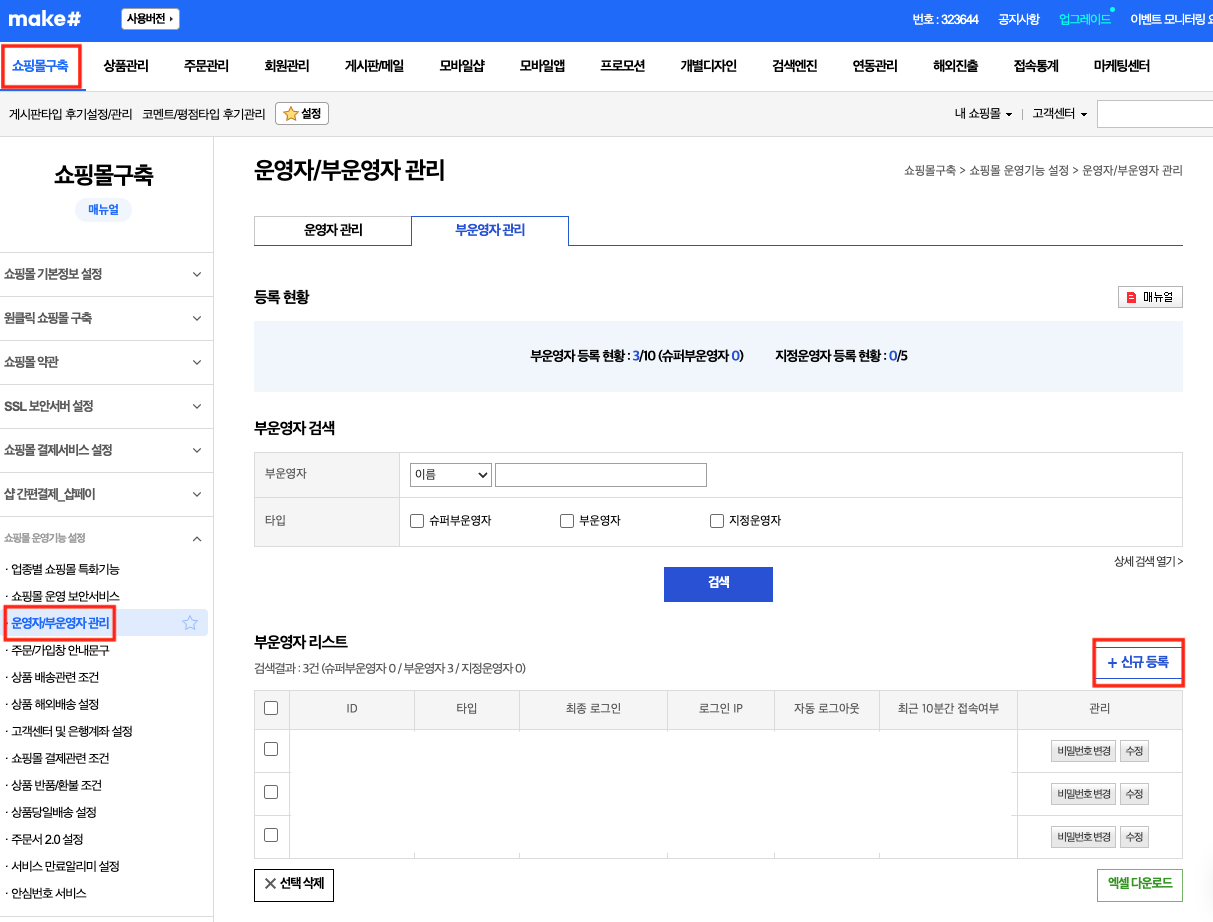The width and height of the screenshot is (1213, 922).
Task: Click the 엑셀 다운로드 button
Action: coord(1139,885)
